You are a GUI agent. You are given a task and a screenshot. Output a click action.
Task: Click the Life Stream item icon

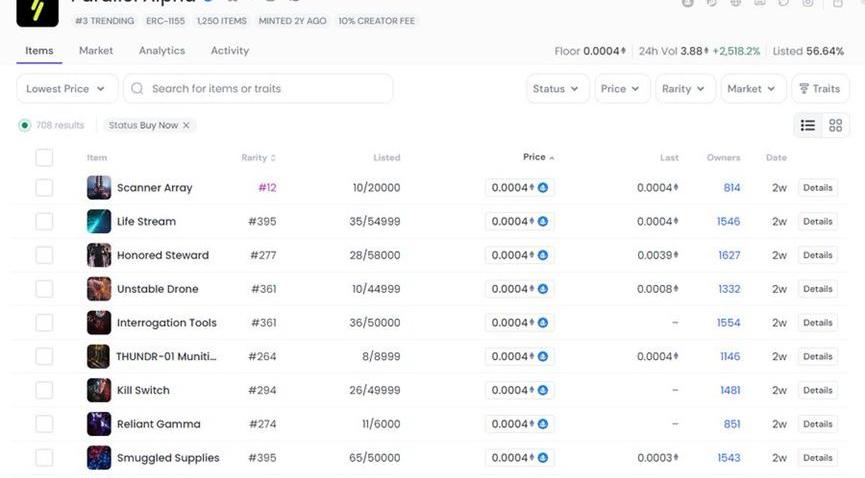tap(99, 221)
